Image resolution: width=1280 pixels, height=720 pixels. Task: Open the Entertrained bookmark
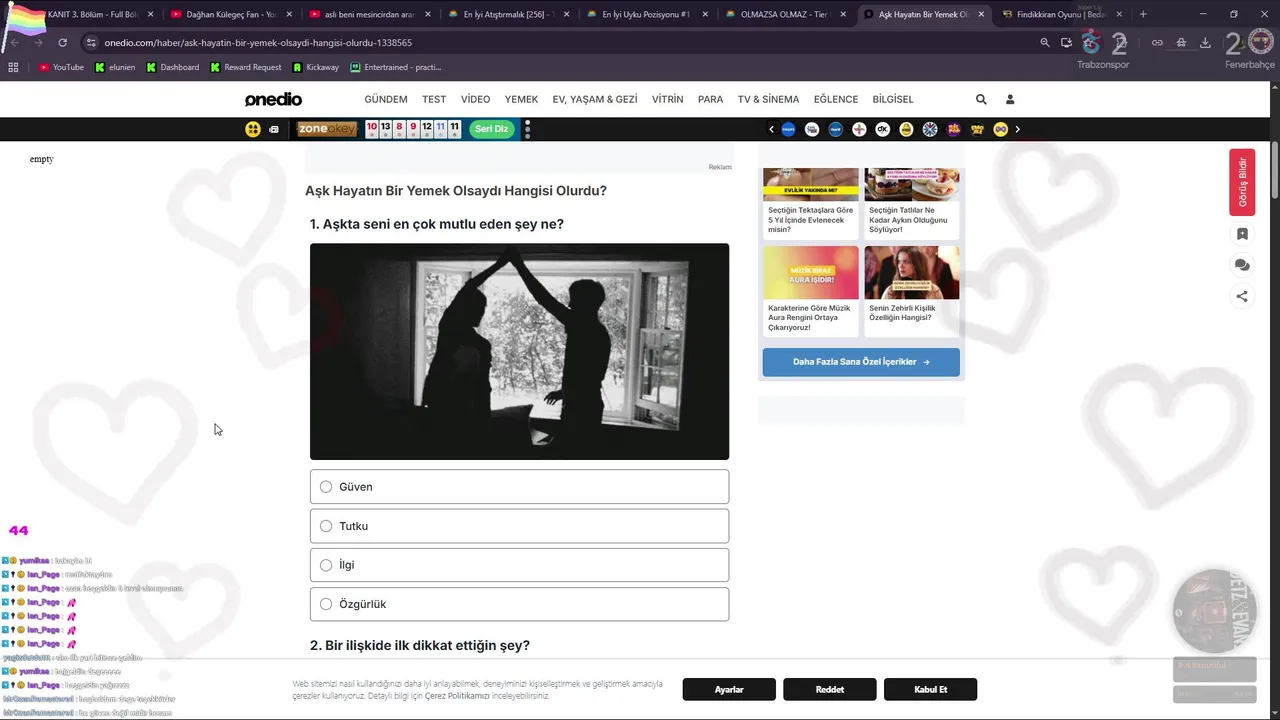tap(396, 67)
